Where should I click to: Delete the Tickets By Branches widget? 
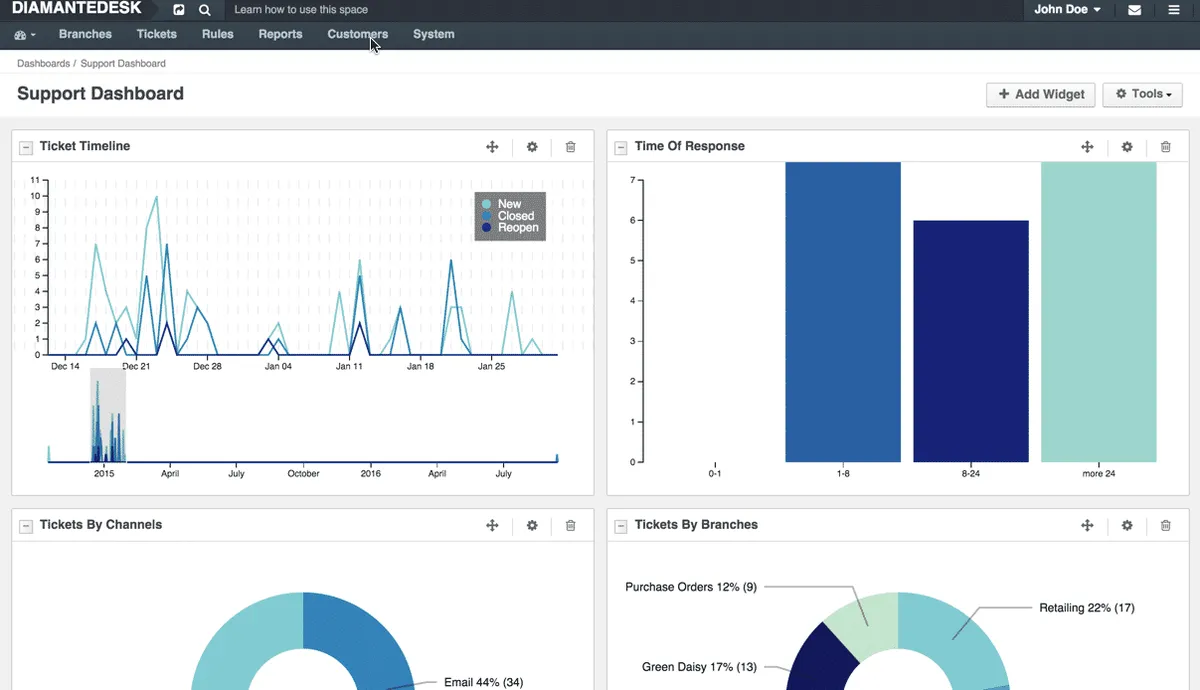pyautogui.click(x=1165, y=525)
